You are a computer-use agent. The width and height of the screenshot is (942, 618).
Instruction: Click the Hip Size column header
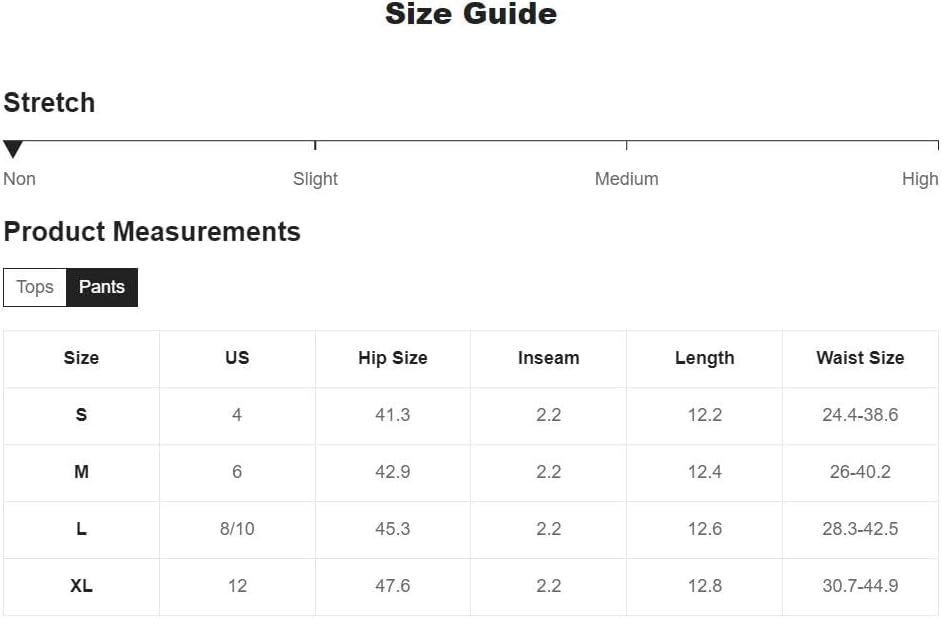tap(392, 358)
